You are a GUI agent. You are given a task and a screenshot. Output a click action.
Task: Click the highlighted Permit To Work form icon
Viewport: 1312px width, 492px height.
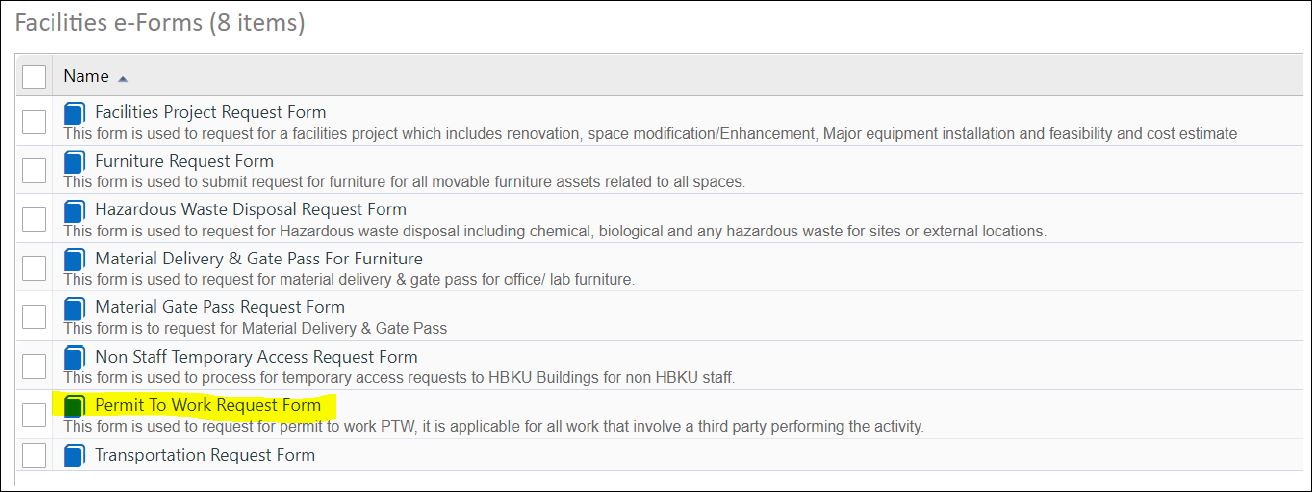(74, 406)
